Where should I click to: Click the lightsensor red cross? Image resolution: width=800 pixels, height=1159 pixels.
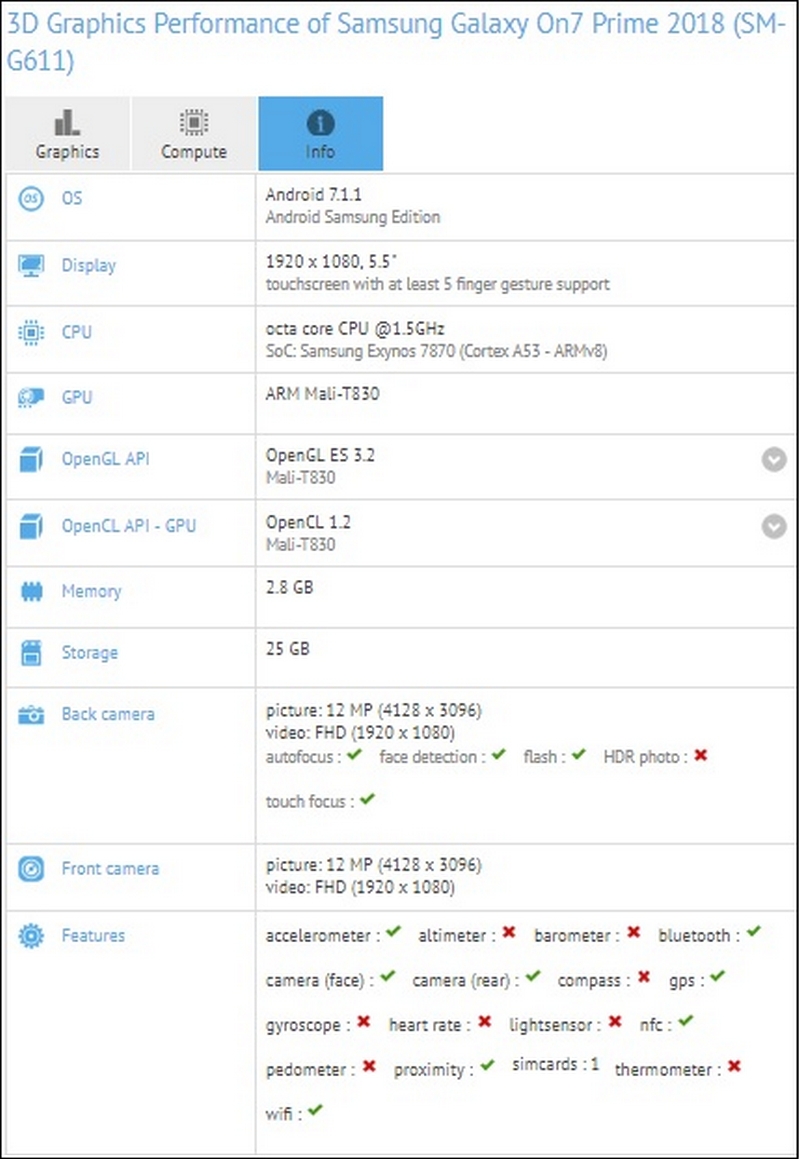615,1022
